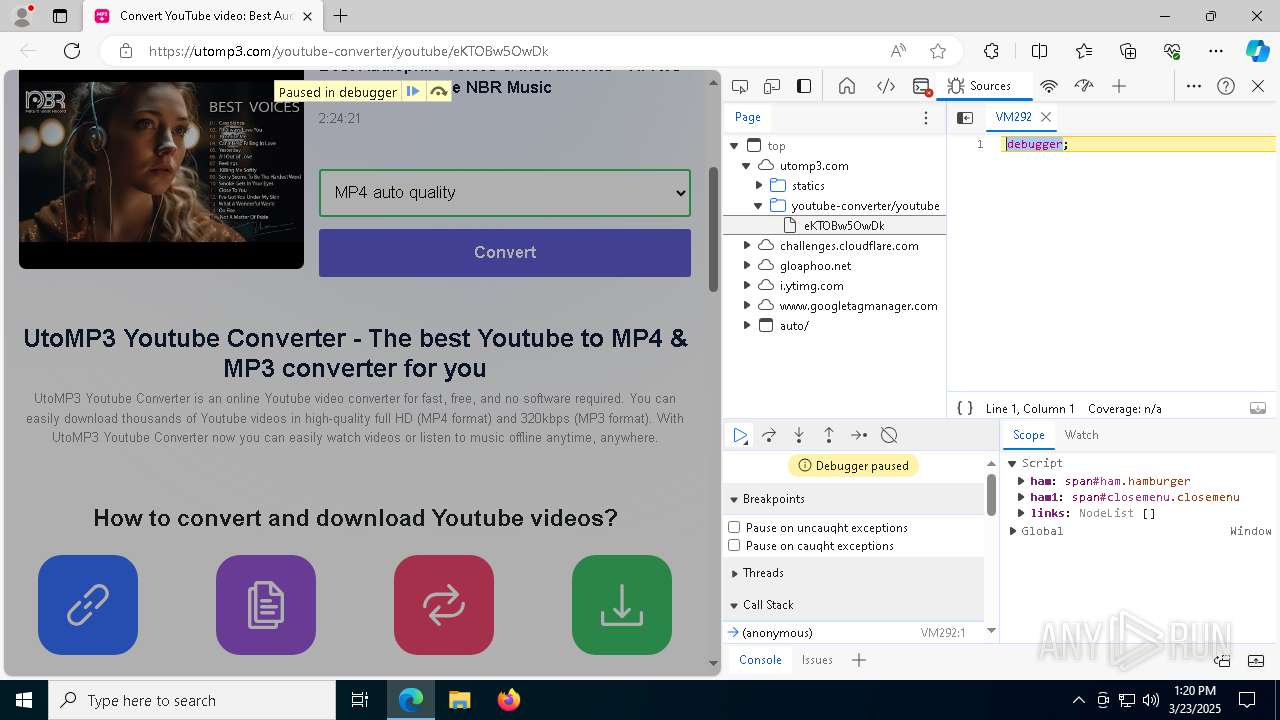This screenshot has width=1280, height=720.
Task: Enable Pause on caught exceptions
Action: coord(734,545)
